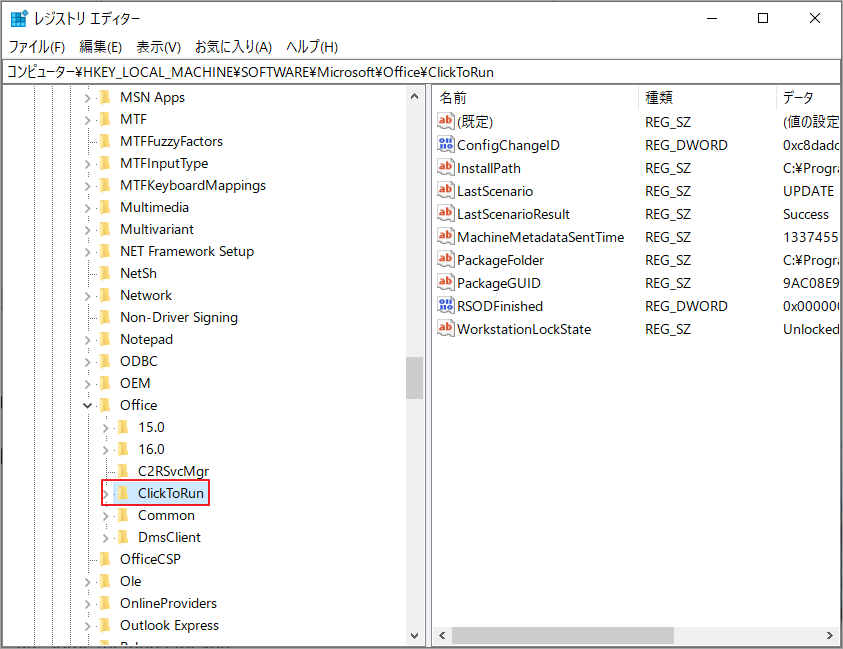Open the ファイル(F) menu
Image resolution: width=843 pixels, height=649 pixels.
point(37,47)
